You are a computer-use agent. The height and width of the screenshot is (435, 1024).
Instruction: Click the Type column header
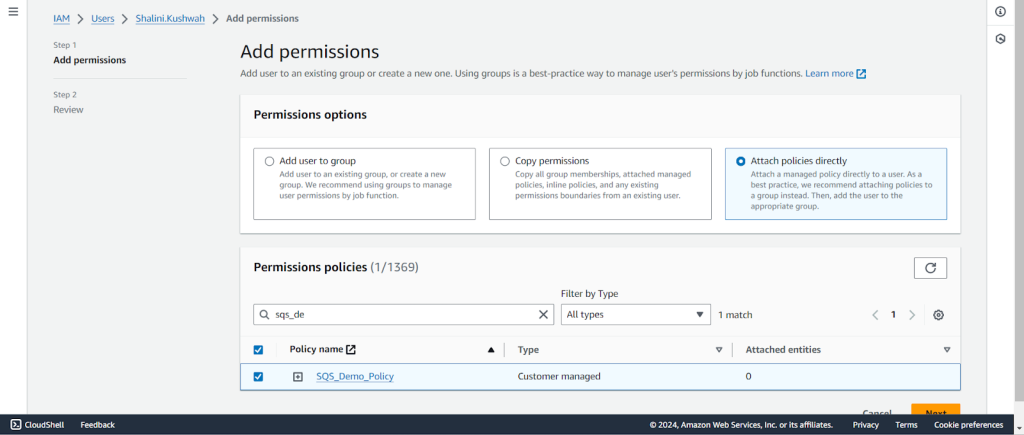click(x=528, y=350)
